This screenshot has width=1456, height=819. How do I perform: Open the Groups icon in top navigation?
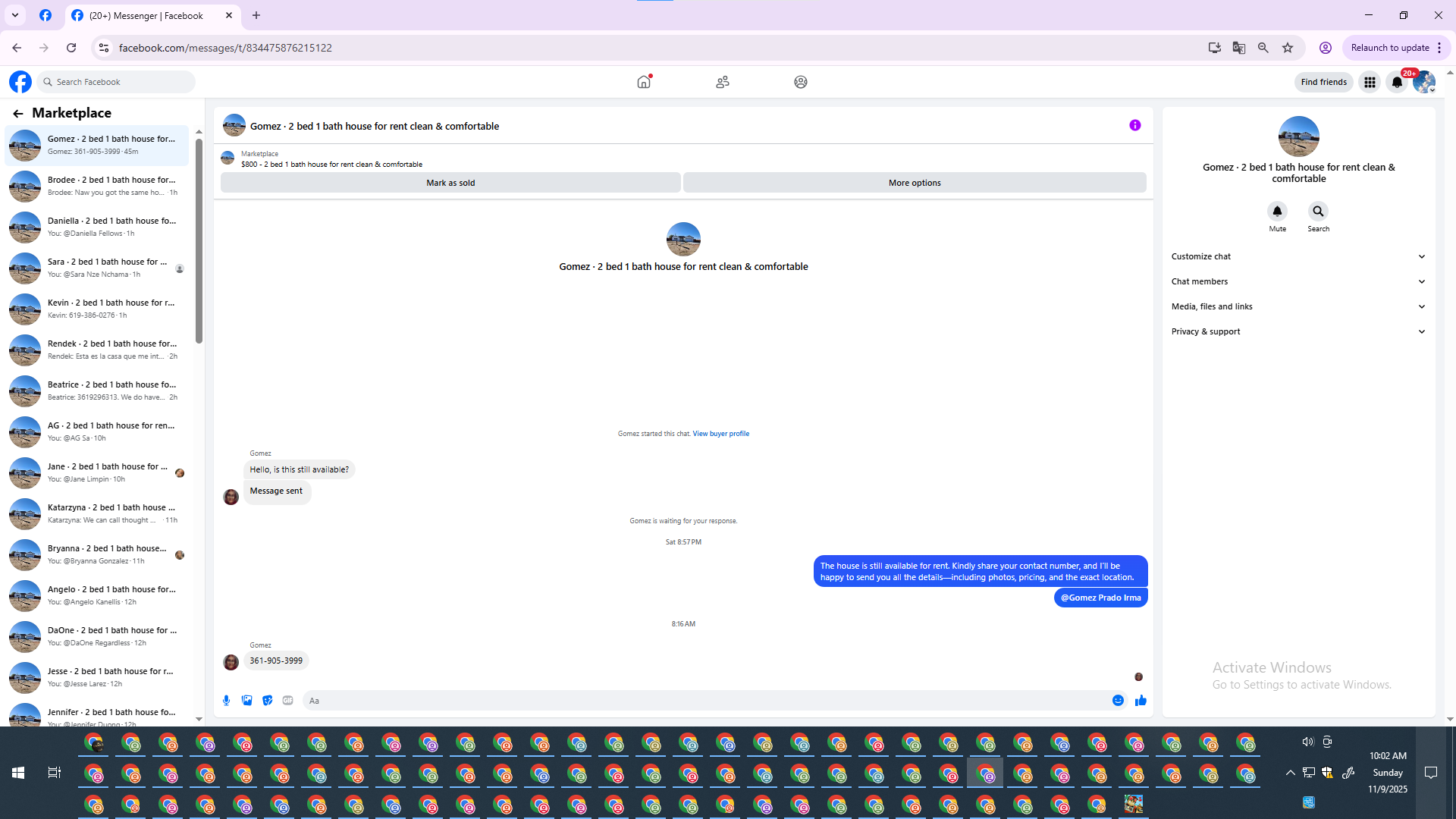(801, 82)
